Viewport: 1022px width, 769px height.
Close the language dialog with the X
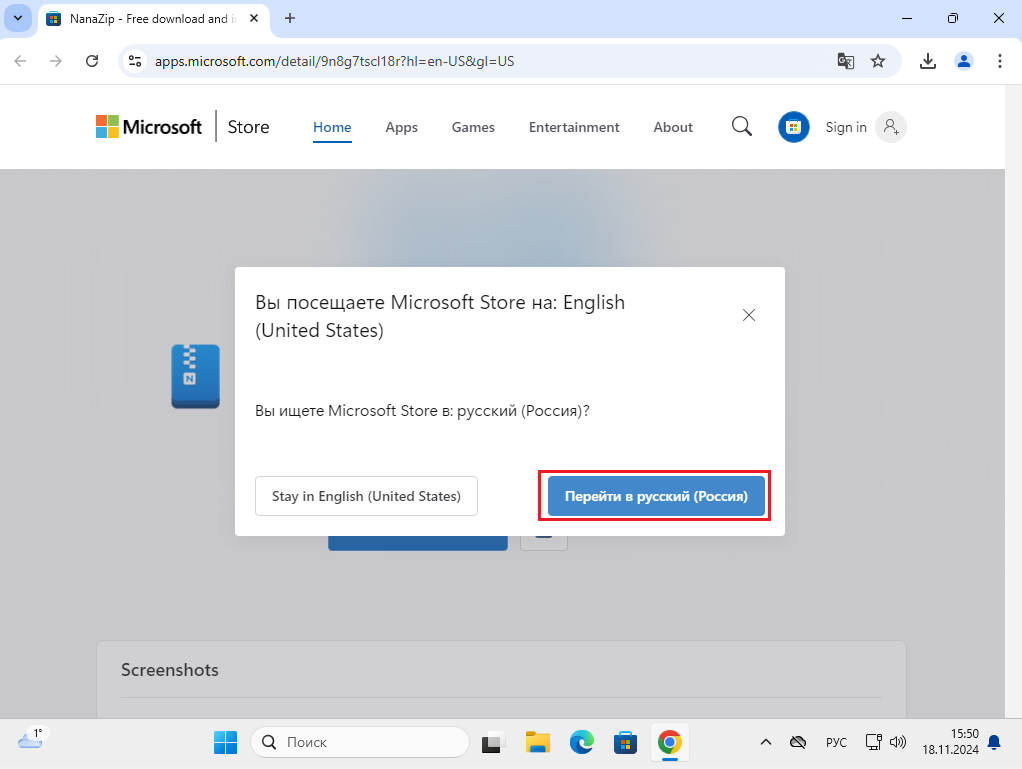[749, 315]
